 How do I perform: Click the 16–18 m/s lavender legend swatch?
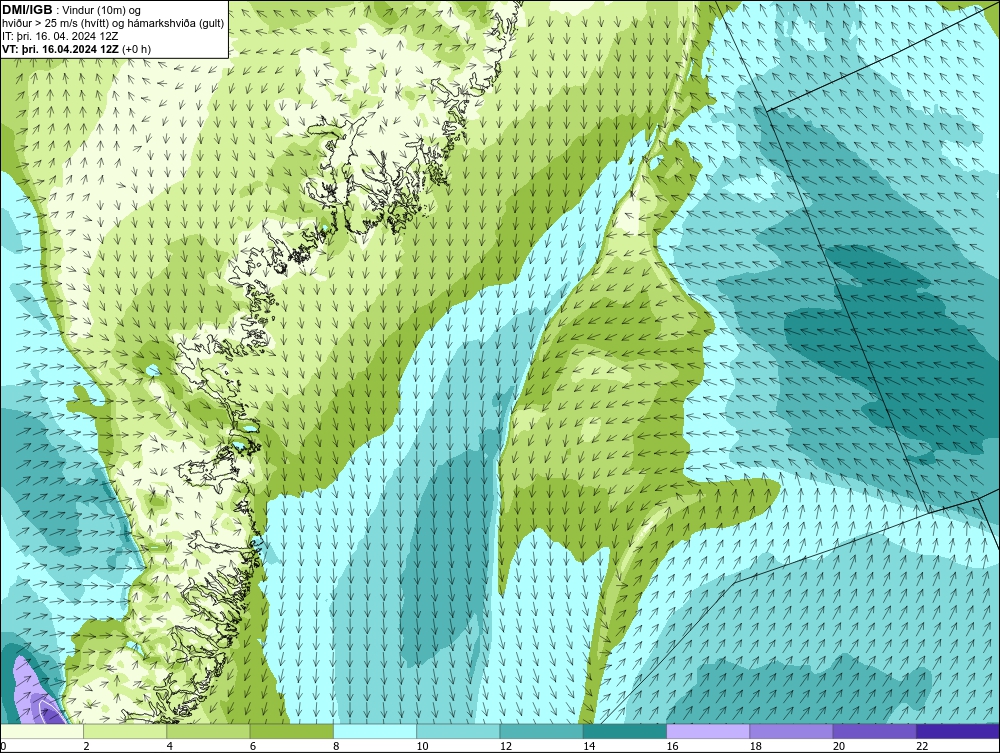[x=708, y=731]
